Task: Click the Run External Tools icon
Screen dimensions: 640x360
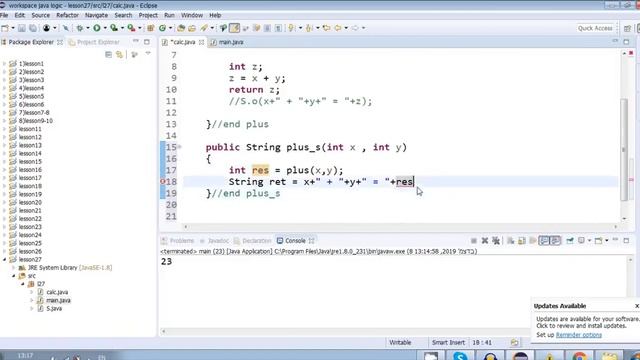Action: pos(131,28)
